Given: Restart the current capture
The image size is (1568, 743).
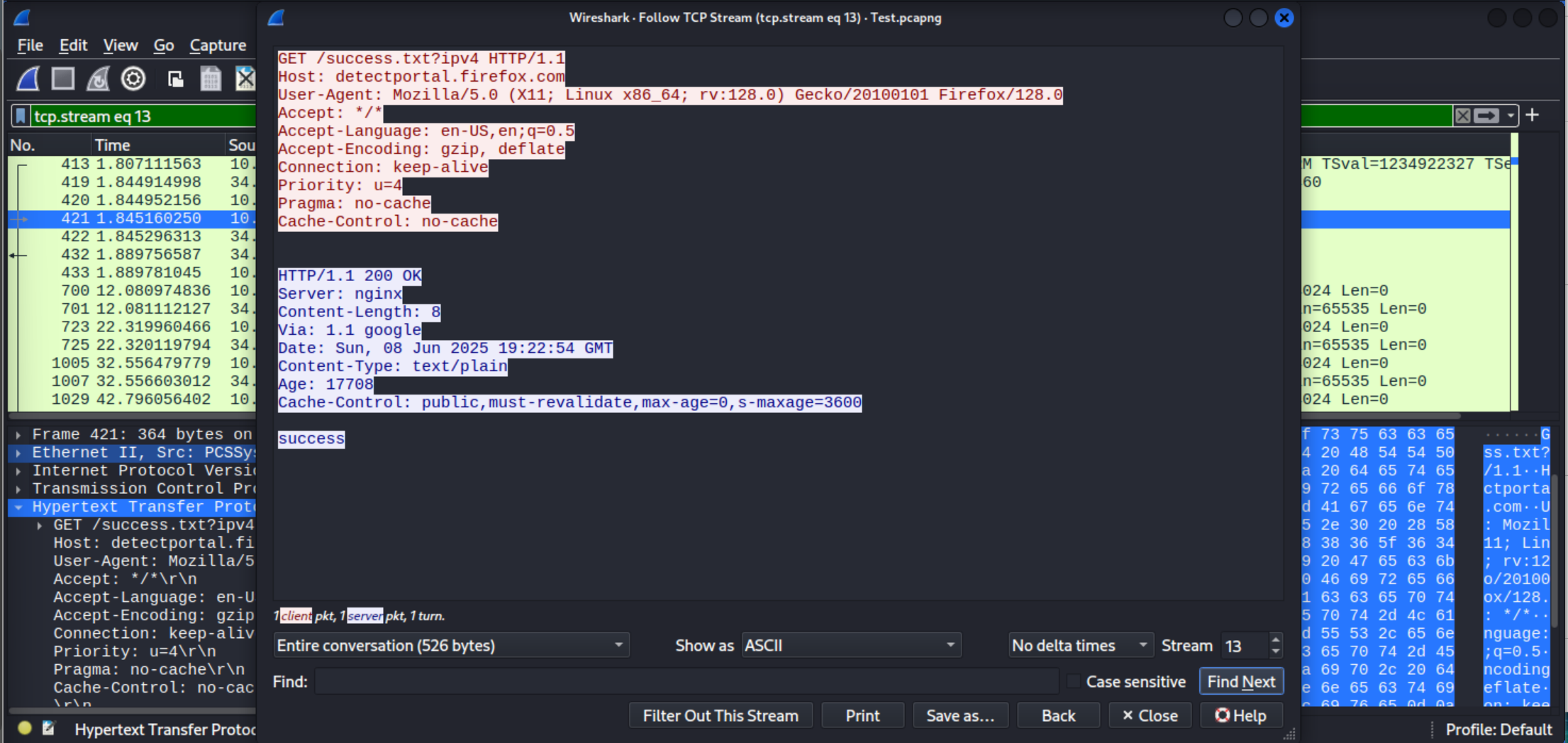Looking at the screenshot, I should point(98,79).
